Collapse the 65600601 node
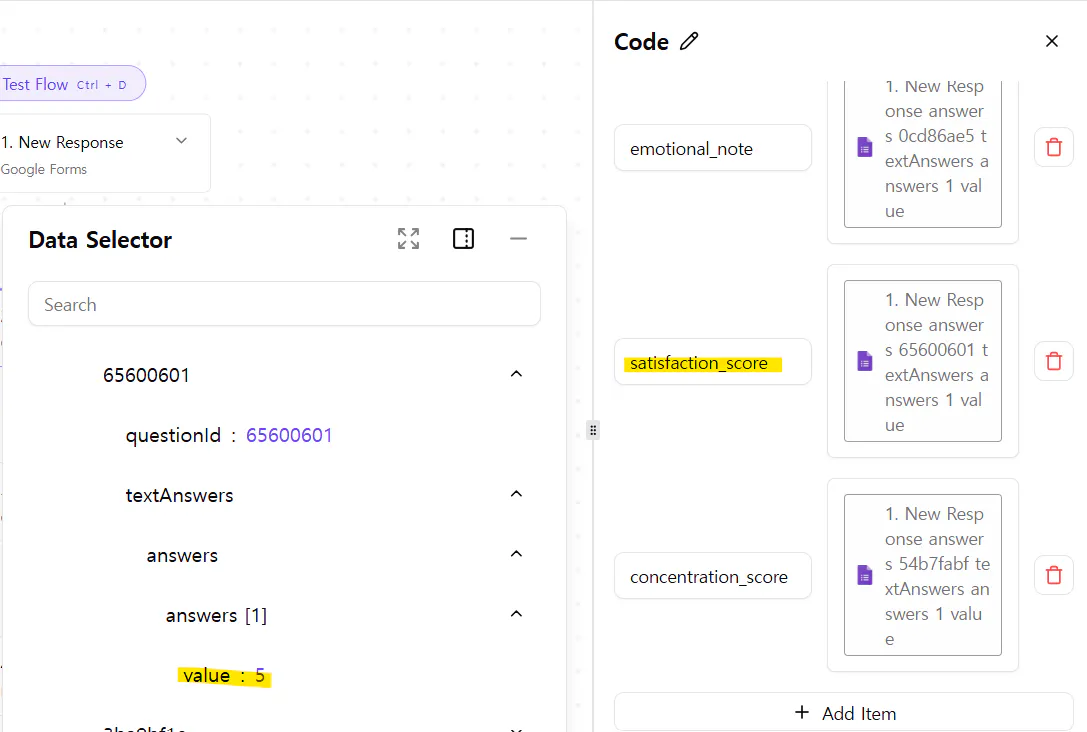Viewport: 1087px width, 732px height. (x=516, y=374)
